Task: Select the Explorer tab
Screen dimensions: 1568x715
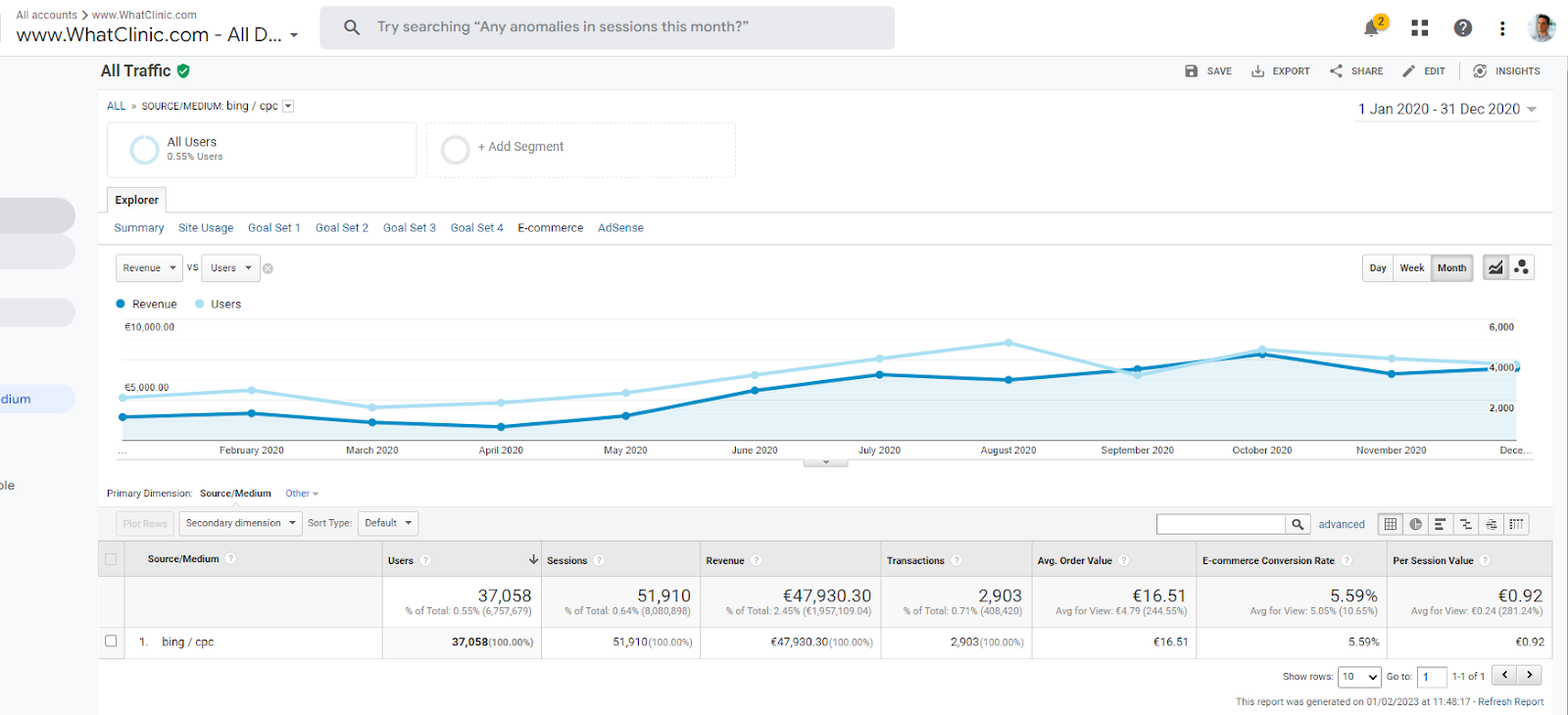Action: (136, 200)
